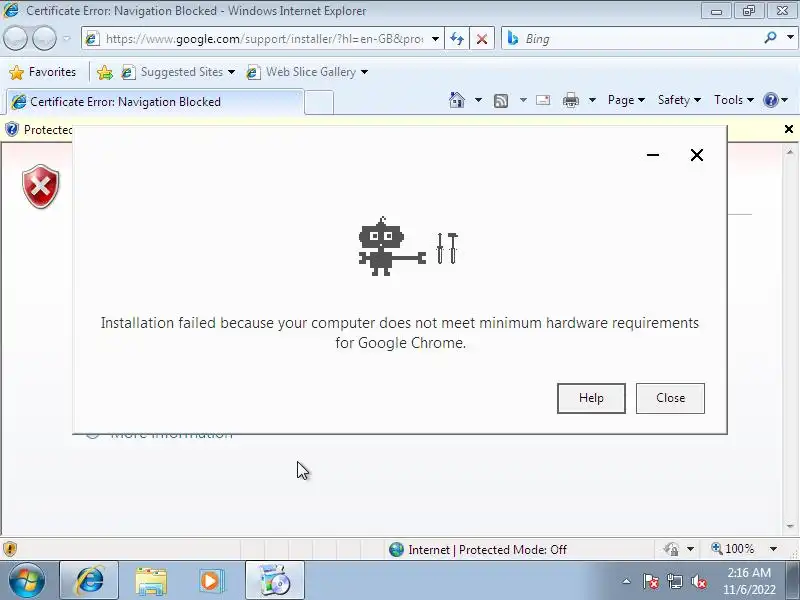The image size is (800, 600).
Task: Open a new blank tab
Action: pyautogui.click(x=319, y=103)
